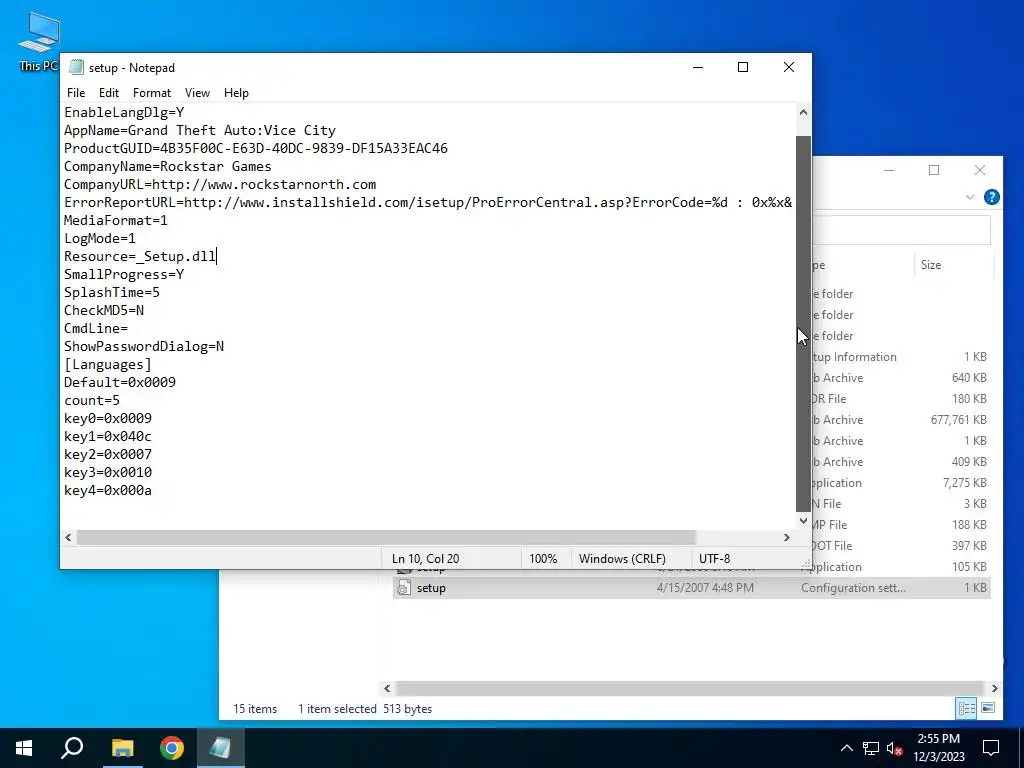Click the ErrorReportURL line
The height and width of the screenshot is (768, 1024).
pos(428,202)
